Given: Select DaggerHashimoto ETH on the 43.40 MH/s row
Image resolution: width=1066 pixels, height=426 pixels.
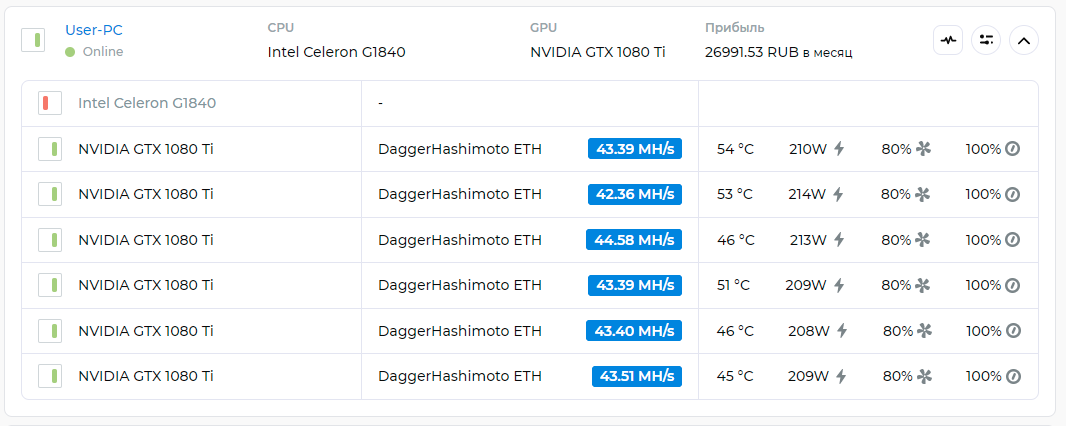Looking at the screenshot, I should click(x=460, y=331).
